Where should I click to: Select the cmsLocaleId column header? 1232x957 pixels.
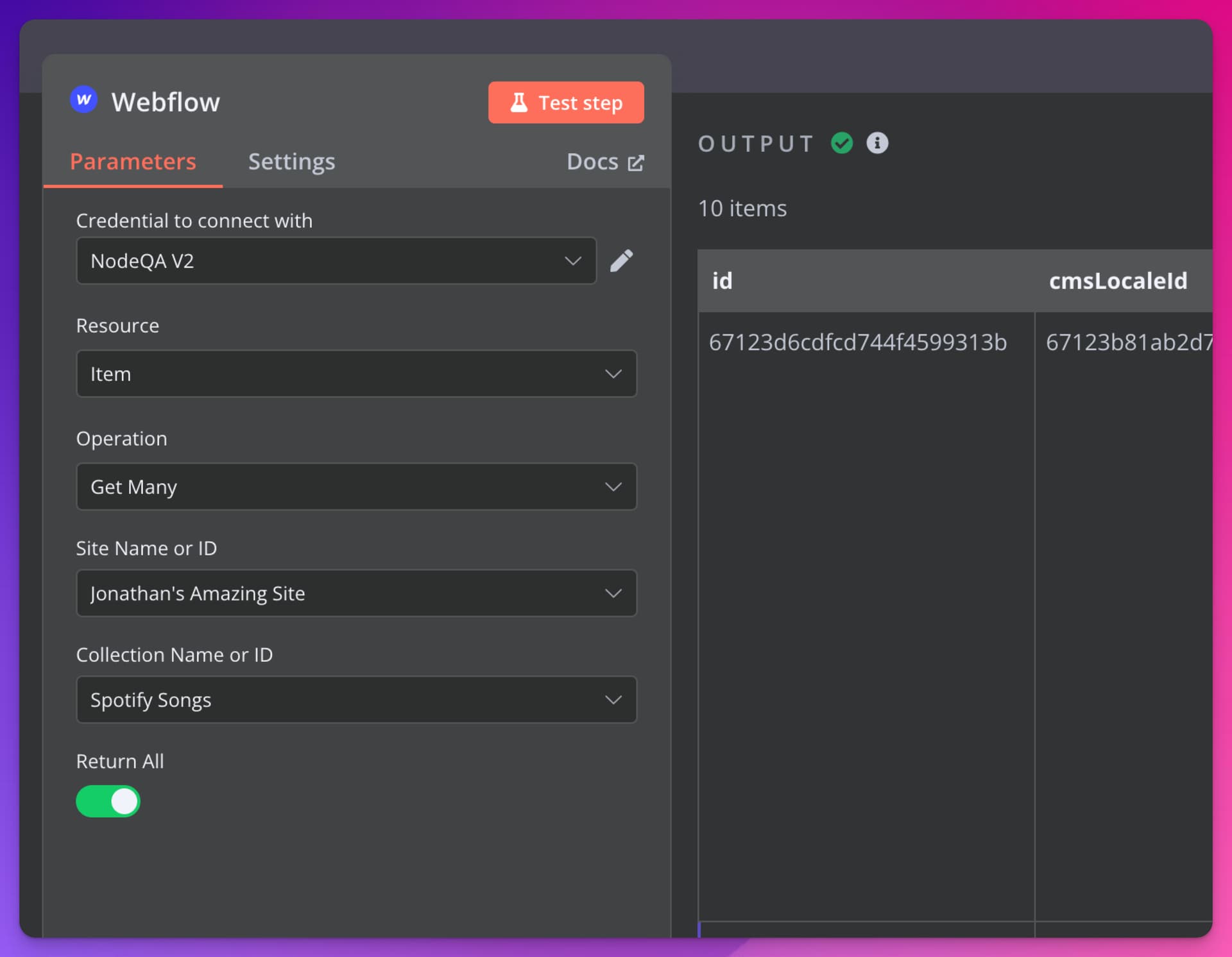coord(1118,281)
